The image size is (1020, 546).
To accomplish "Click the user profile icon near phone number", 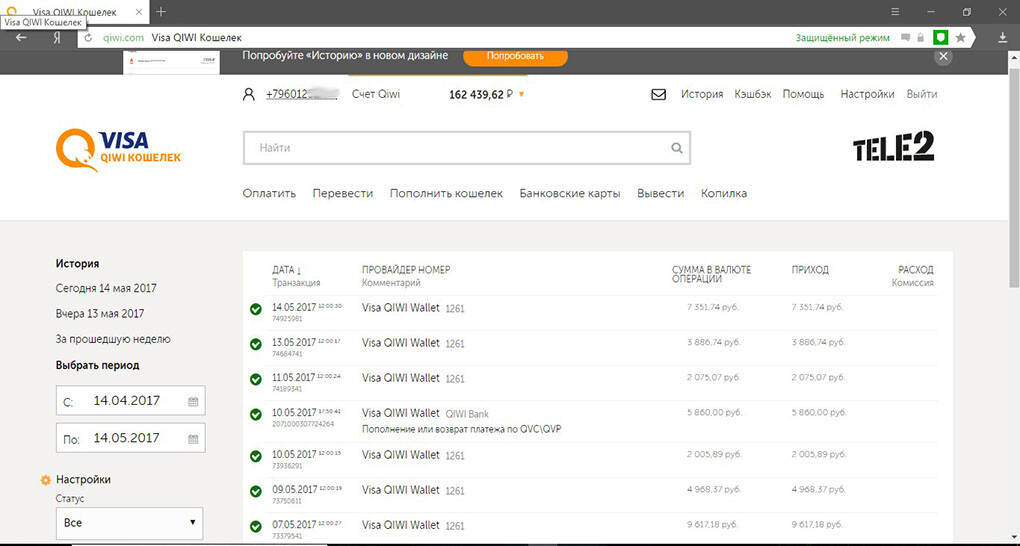I will point(248,94).
